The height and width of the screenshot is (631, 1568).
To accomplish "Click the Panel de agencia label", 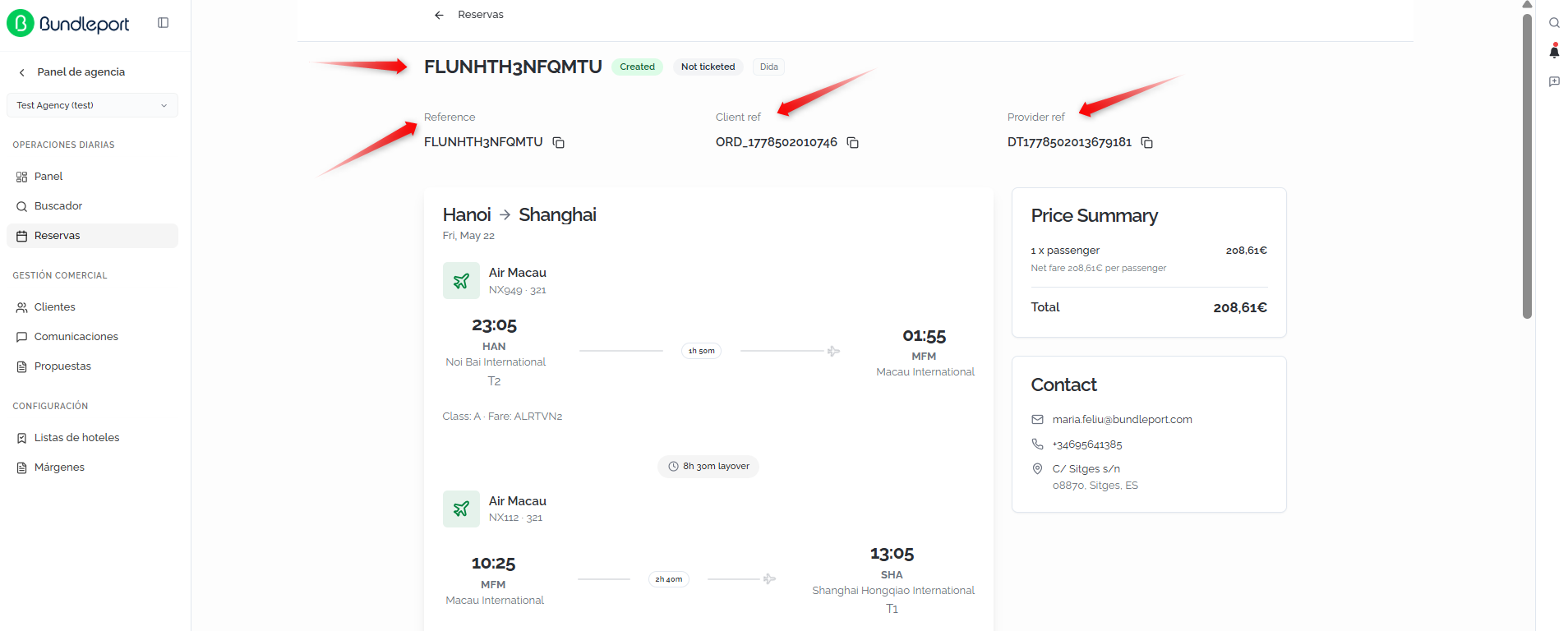I will click(x=81, y=72).
